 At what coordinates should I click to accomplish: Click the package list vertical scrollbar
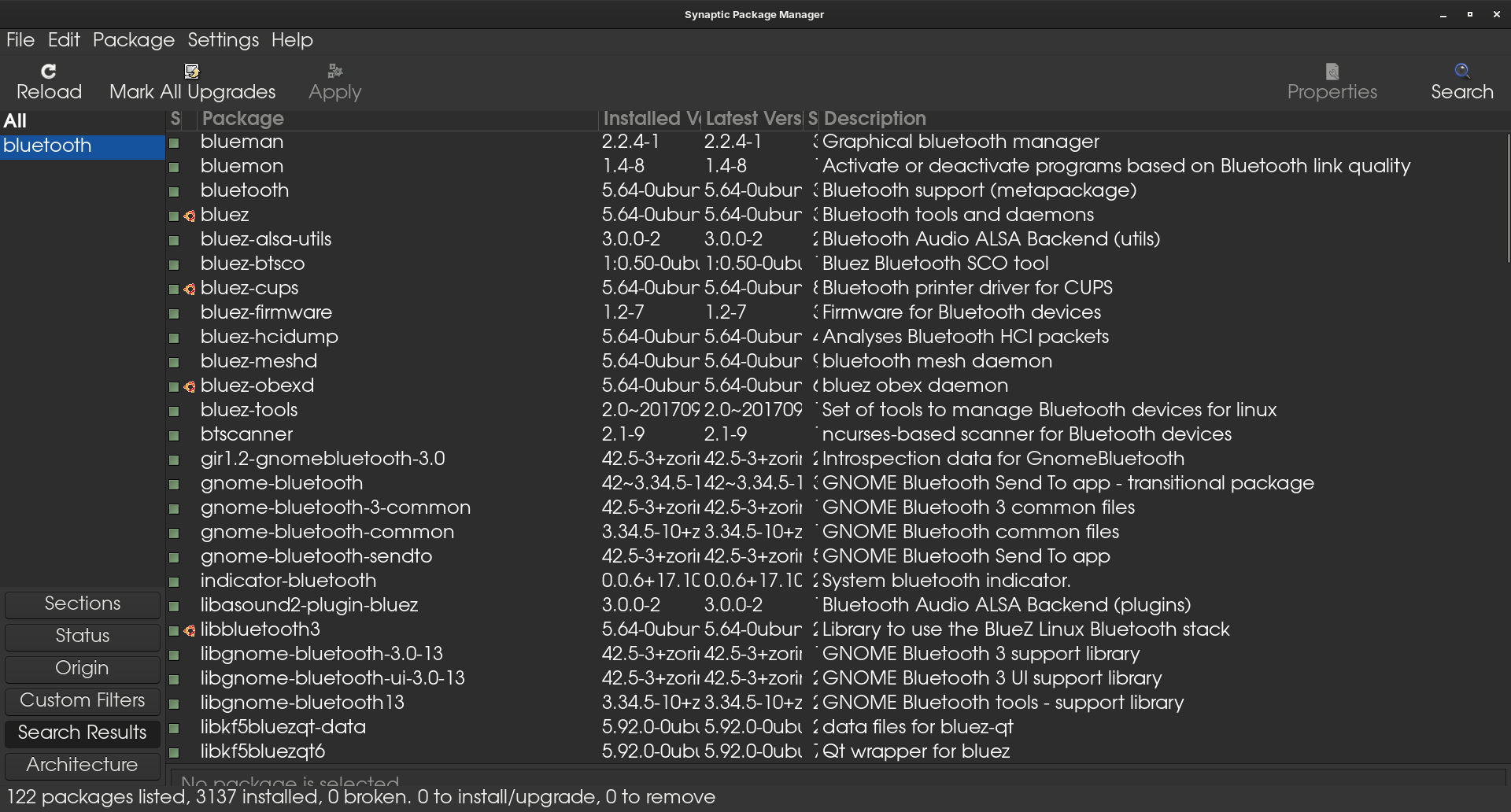(x=1507, y=198)
